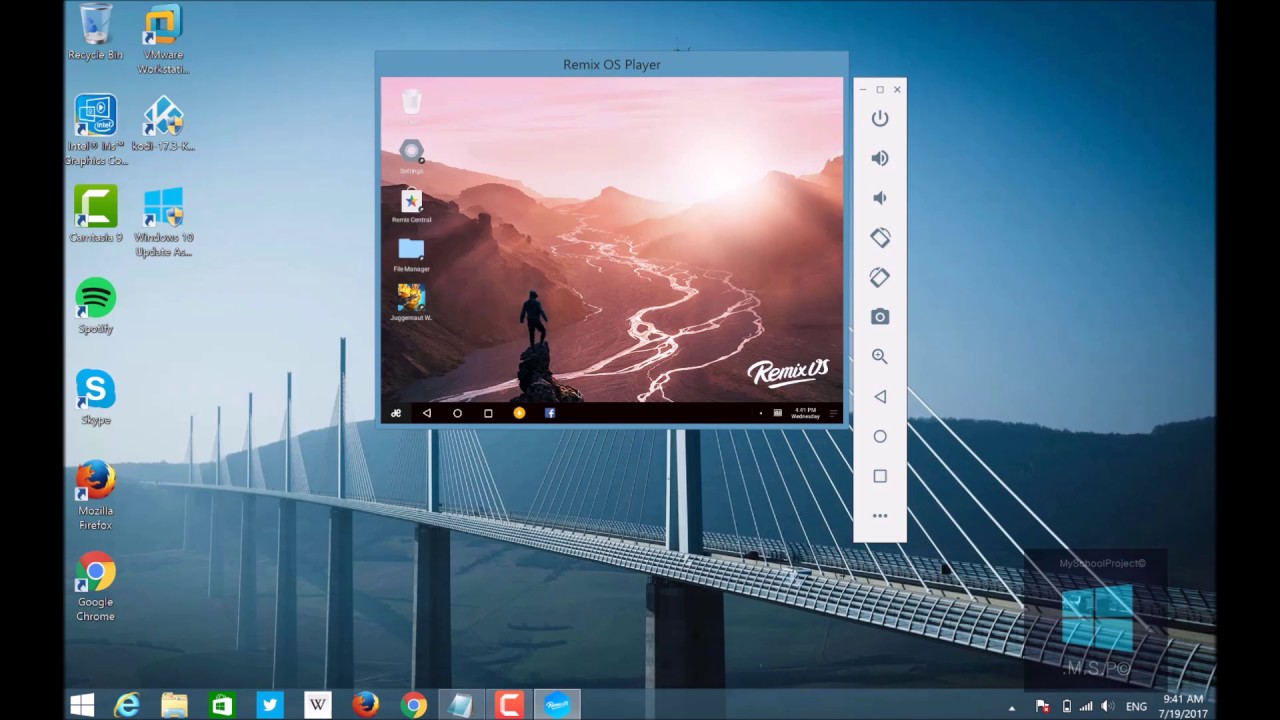The image size is (1280, 720).
Task: Open the orange app in the Remix OS taskbar
Action: click(519, 413)
